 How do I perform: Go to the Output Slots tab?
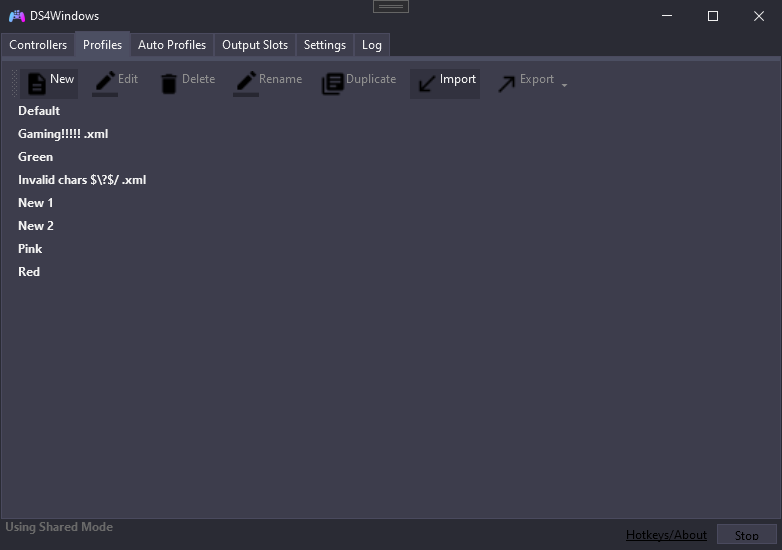(x=255, y=45)
